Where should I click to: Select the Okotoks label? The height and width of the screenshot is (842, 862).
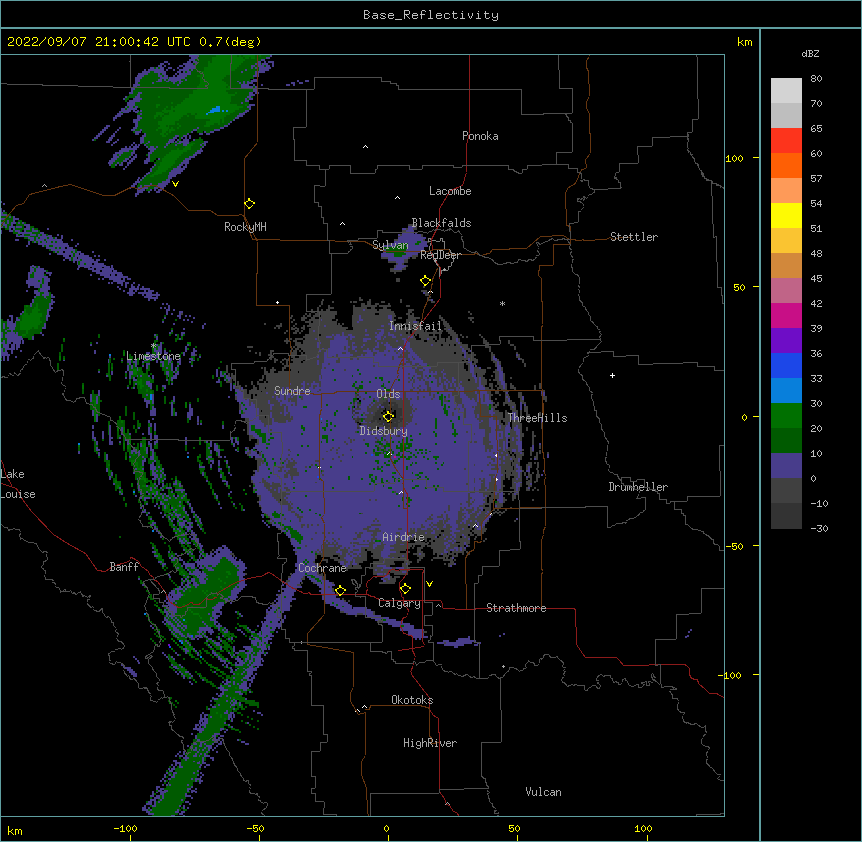coord(412,700)
